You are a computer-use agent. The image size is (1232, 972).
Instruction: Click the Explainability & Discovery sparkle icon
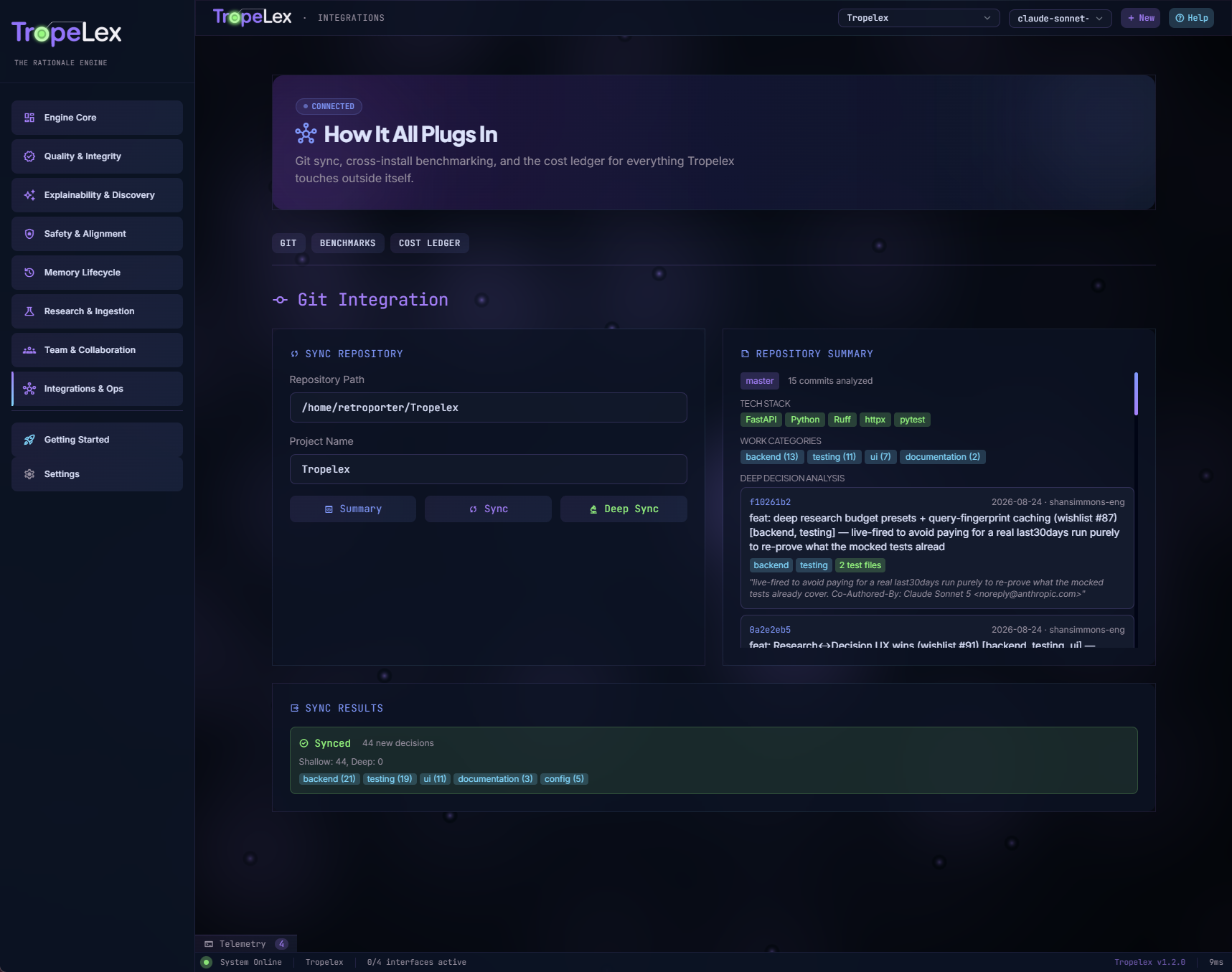pos(29,195)
